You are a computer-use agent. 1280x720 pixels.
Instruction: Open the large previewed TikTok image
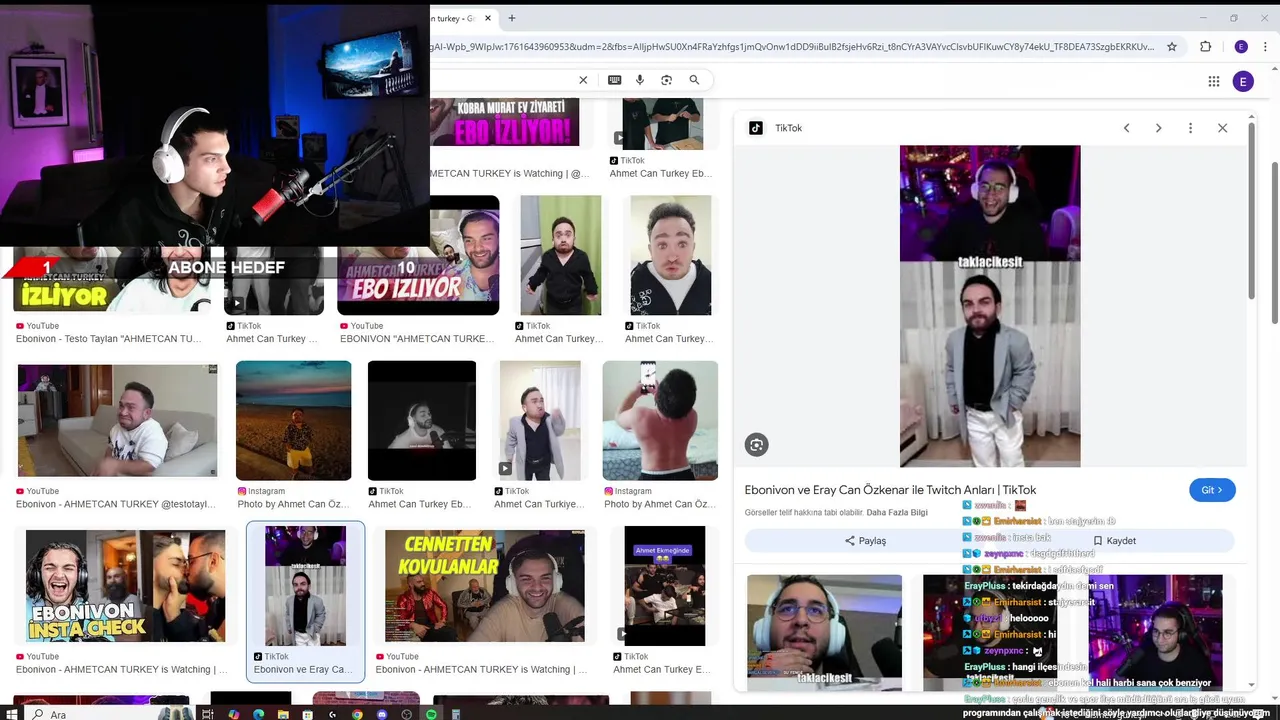click(x=990, y=306)
